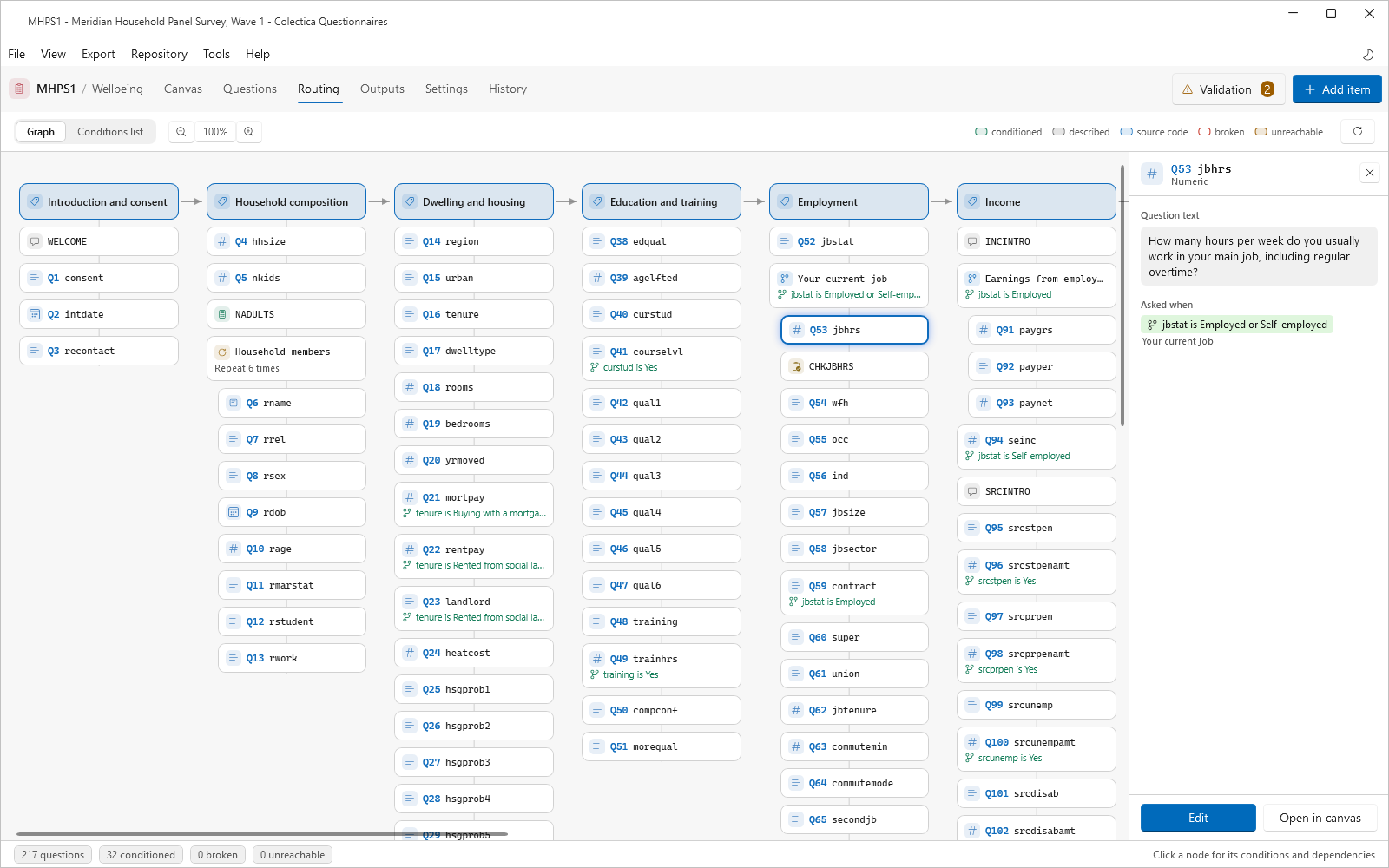Toggle the unreachable legend filter
The width and height of the screenshot is (1389, 868).
click(1288, 132)
